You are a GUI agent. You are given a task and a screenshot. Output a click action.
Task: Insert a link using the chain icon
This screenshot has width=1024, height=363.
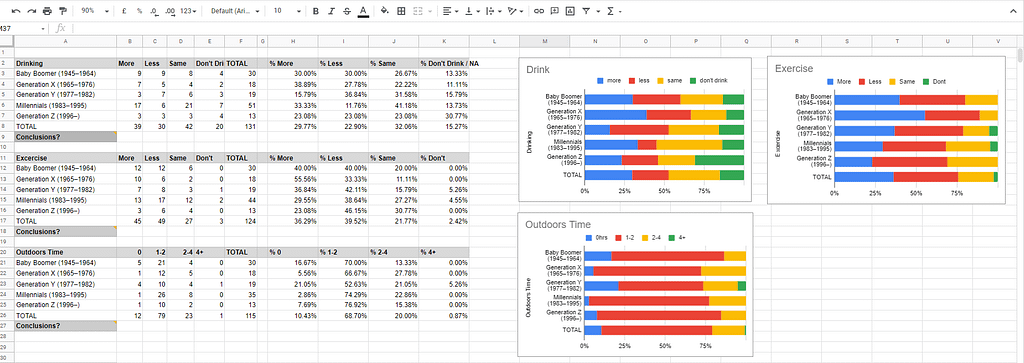click(538, 11)
